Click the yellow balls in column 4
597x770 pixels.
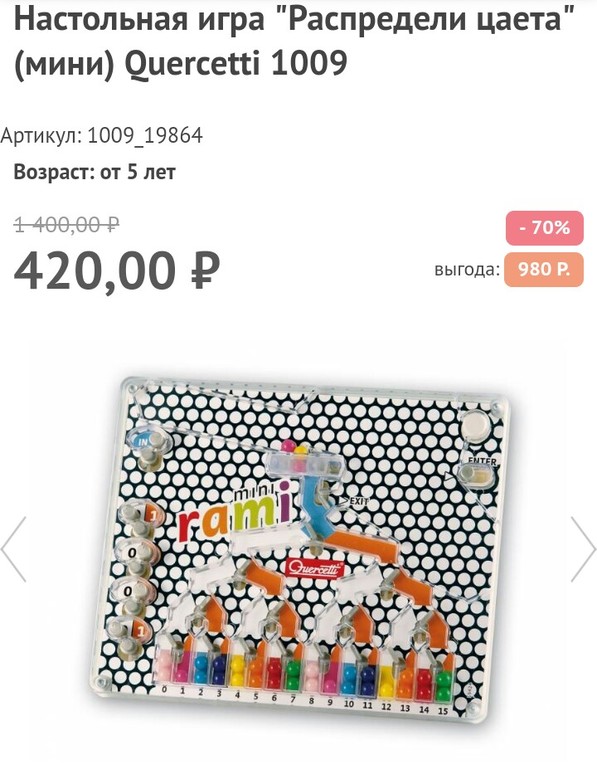tap(237, 670)
